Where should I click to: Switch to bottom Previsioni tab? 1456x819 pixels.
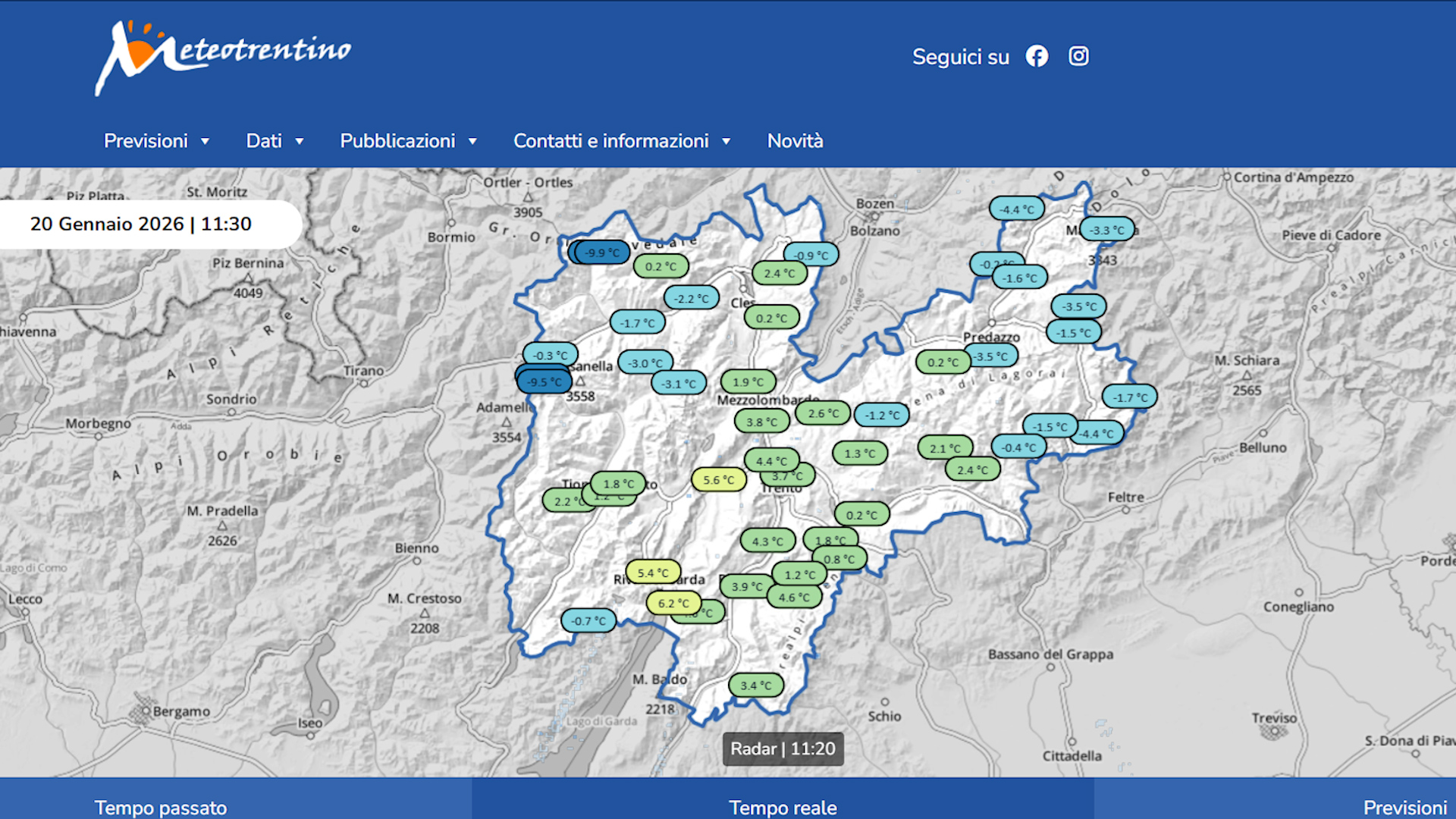[1404, 807]
